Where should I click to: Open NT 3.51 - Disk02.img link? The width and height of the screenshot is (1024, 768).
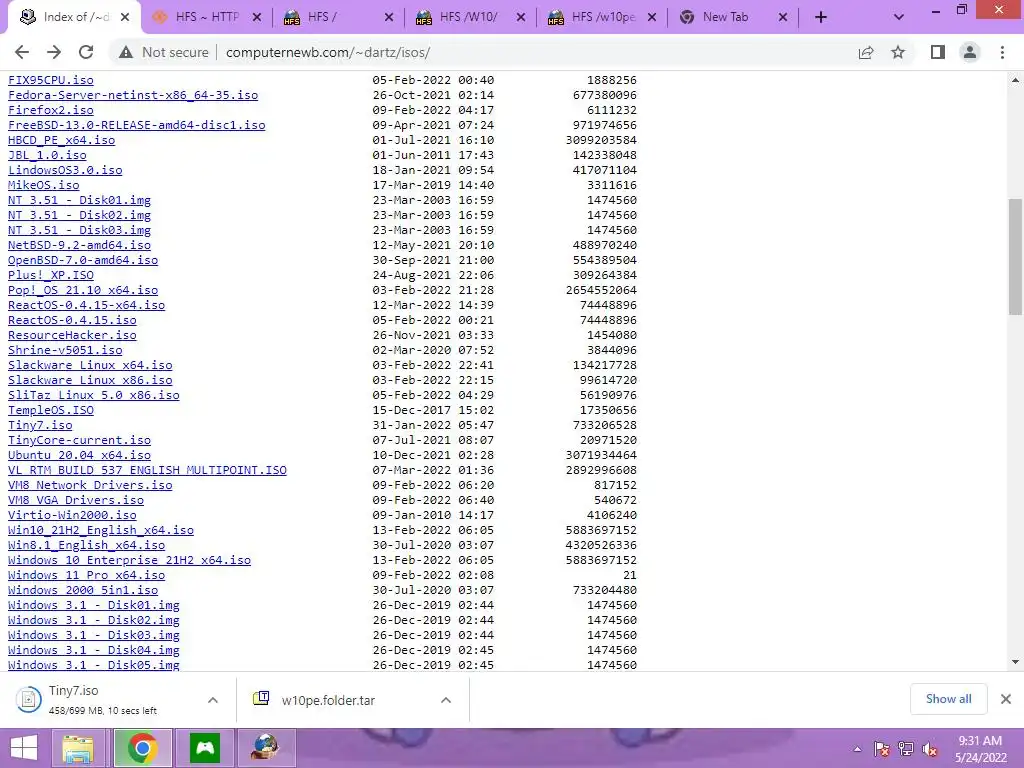pyautogui.click(x=79, y=215)
